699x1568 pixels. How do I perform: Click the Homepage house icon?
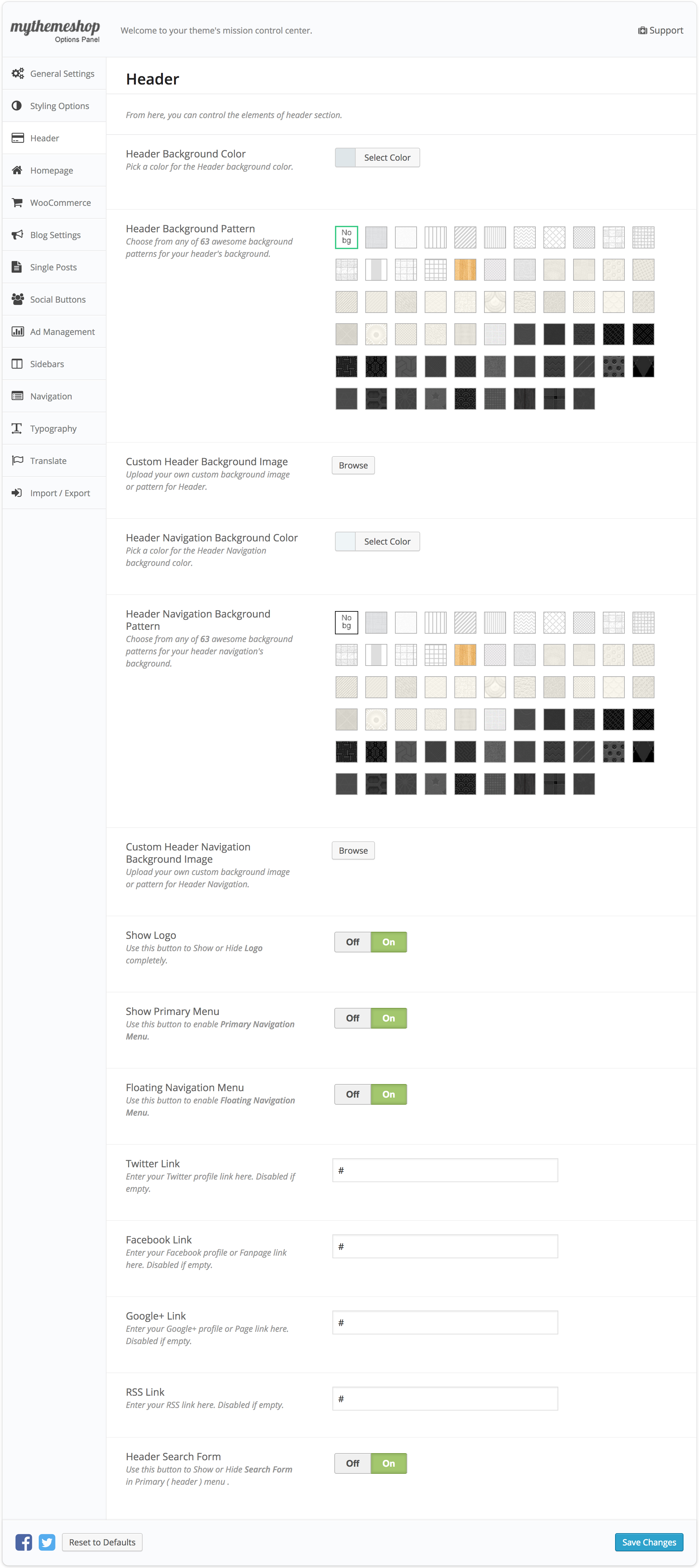(x=17, y=170)
